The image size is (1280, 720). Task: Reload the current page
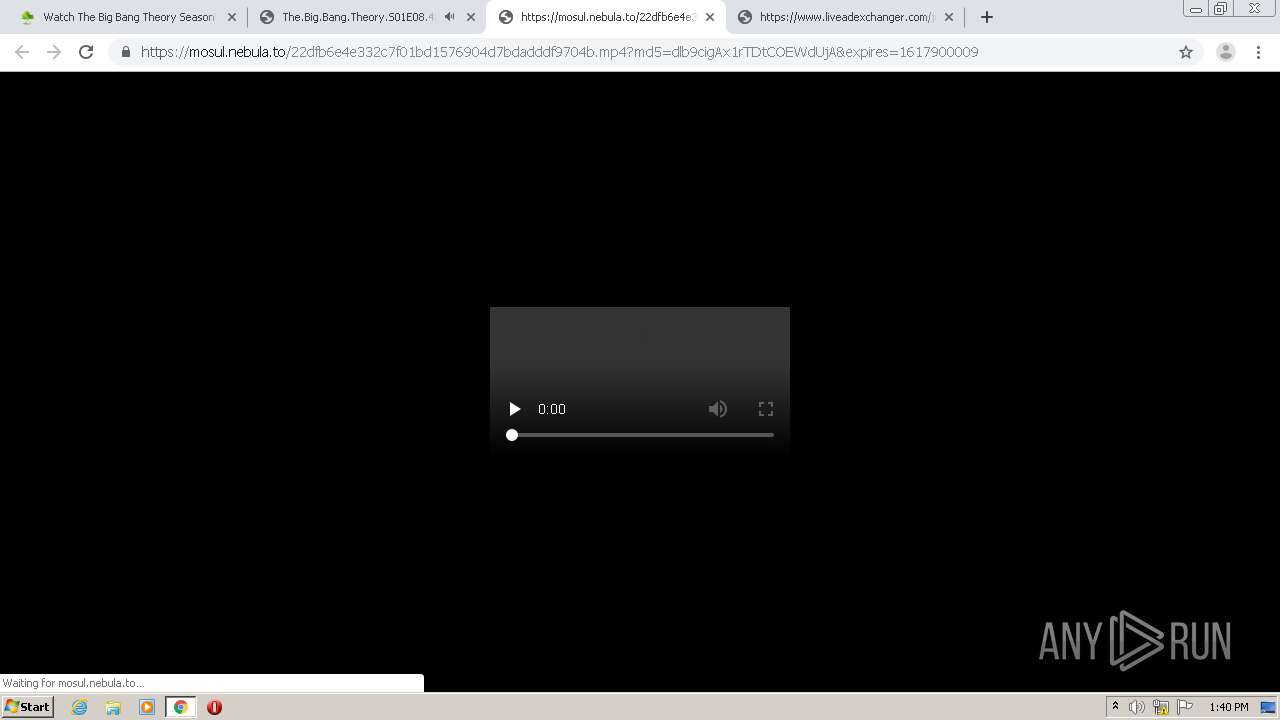[86, 52]
